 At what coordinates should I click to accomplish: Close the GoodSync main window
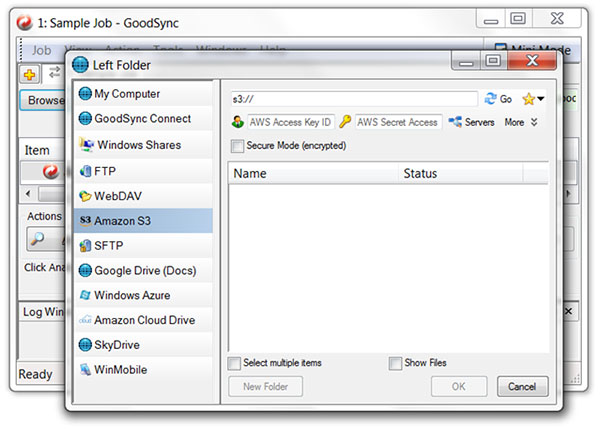(557, 18)
